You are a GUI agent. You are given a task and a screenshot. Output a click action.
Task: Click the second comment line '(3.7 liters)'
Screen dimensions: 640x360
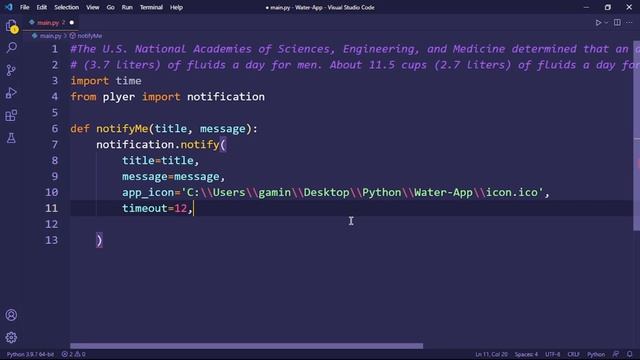[x=355, y=65]
